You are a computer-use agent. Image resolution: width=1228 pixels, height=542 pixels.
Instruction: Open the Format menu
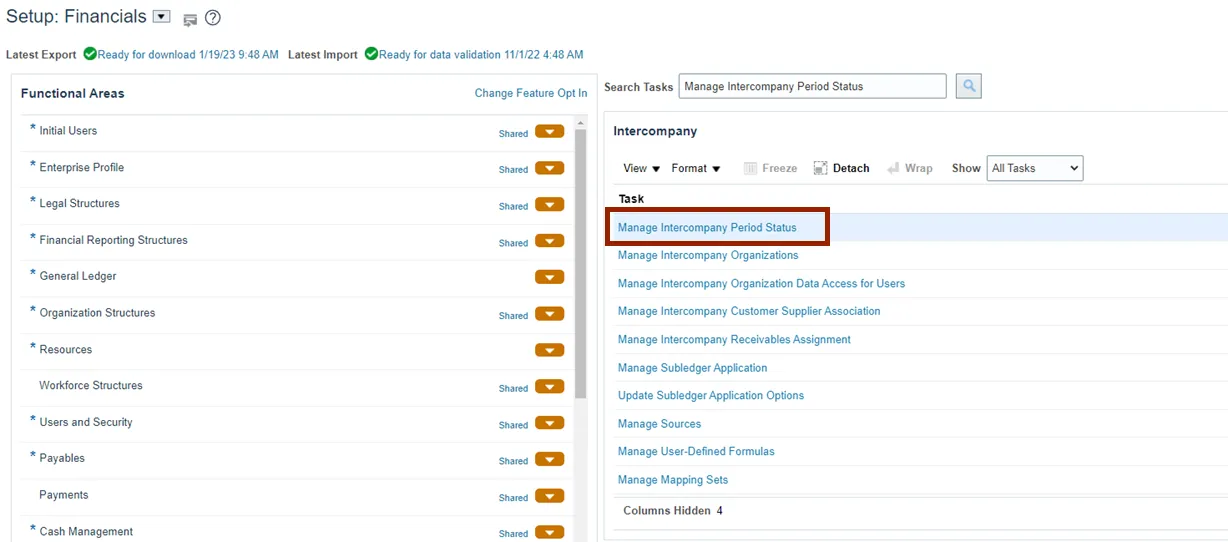click(695, 168)
